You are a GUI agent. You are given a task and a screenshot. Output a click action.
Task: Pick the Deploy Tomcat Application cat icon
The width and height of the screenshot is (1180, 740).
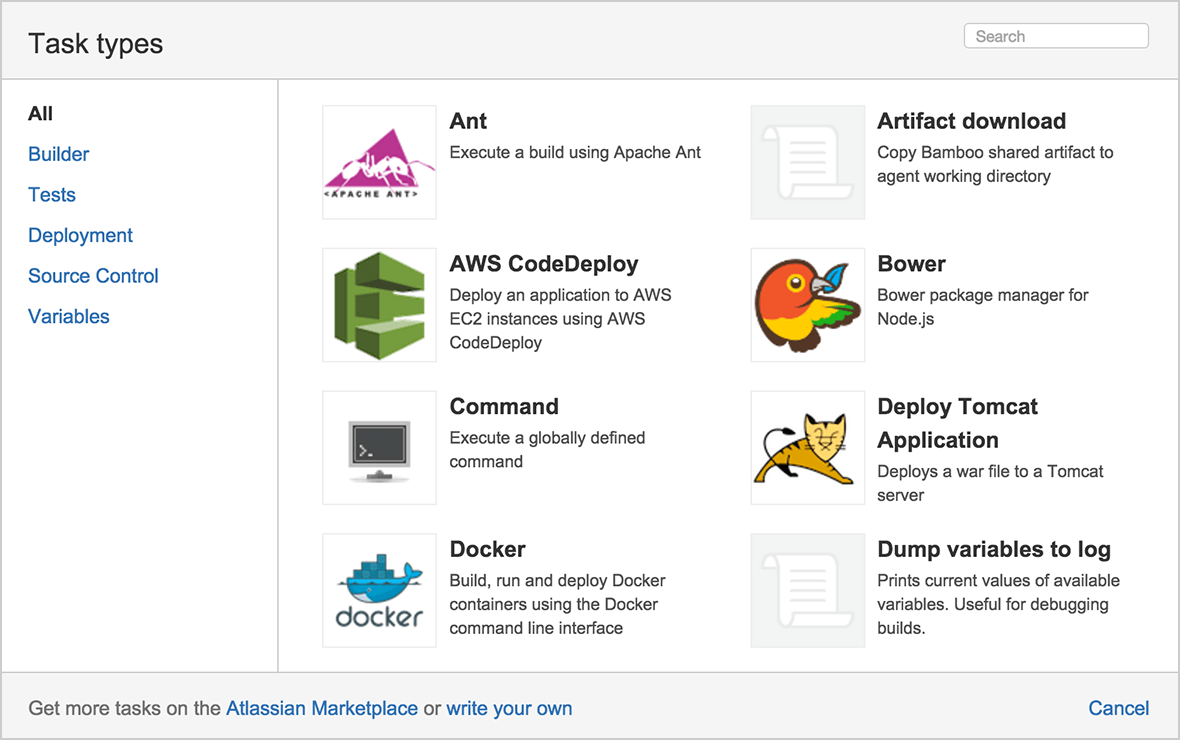point(807,448)
